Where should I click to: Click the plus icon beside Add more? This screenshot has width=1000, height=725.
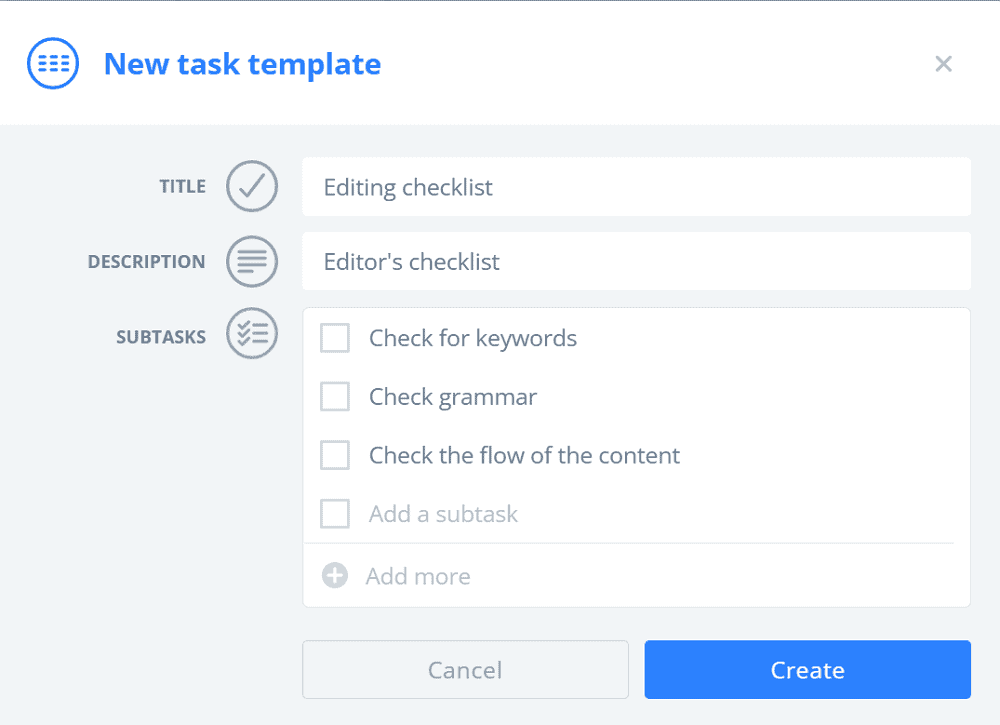[x=335, y=575]
